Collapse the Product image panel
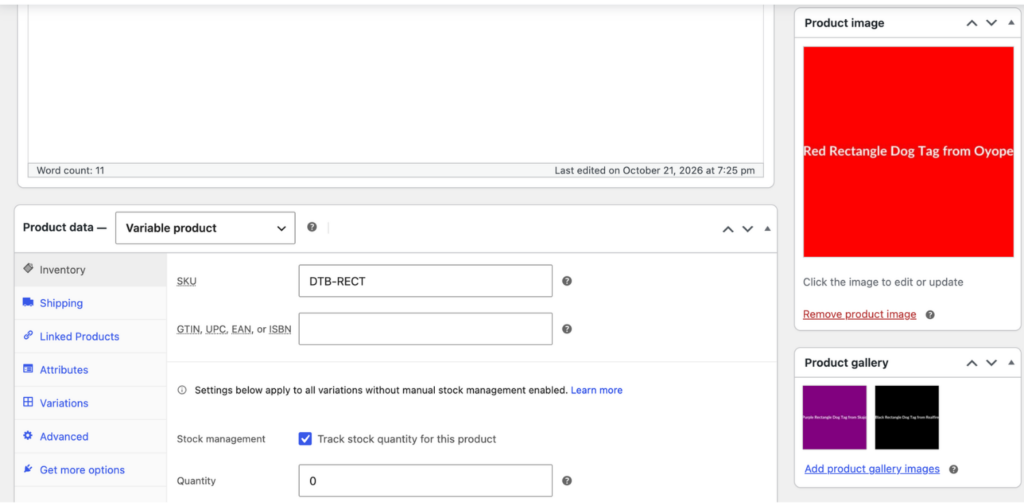The width and height of the screenshot is (1024, 504). tap(1011, 23)
